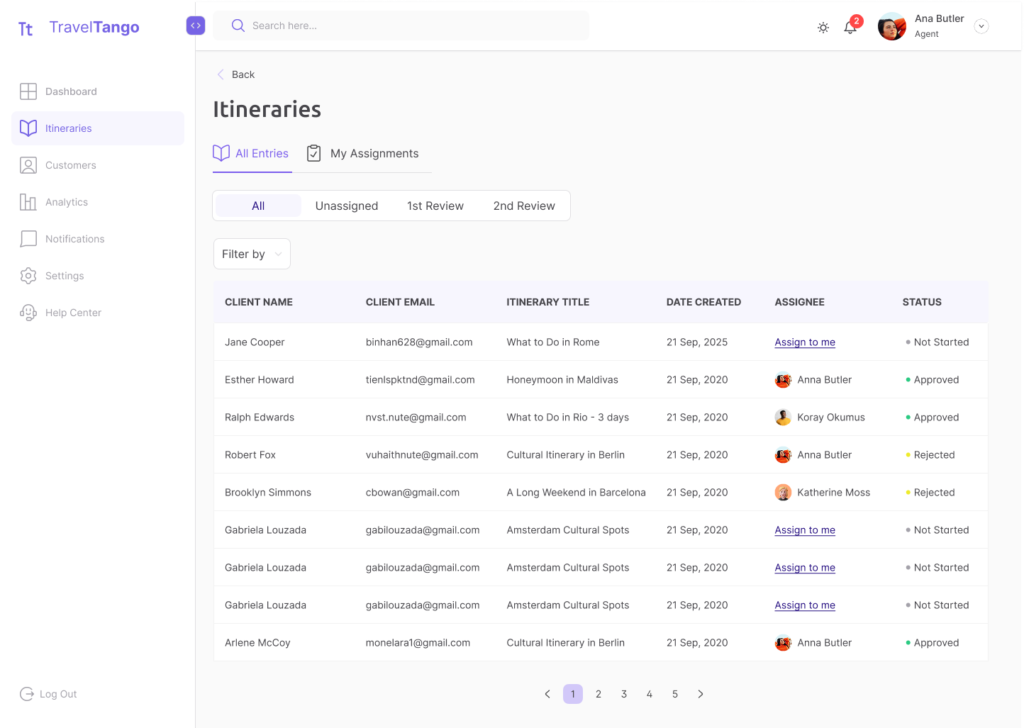Image resolution: width=1024 pixels, height=728 pixels.
Task: Click the notification bell with badge
Action: pyautogui.click(x=851, y=27)
